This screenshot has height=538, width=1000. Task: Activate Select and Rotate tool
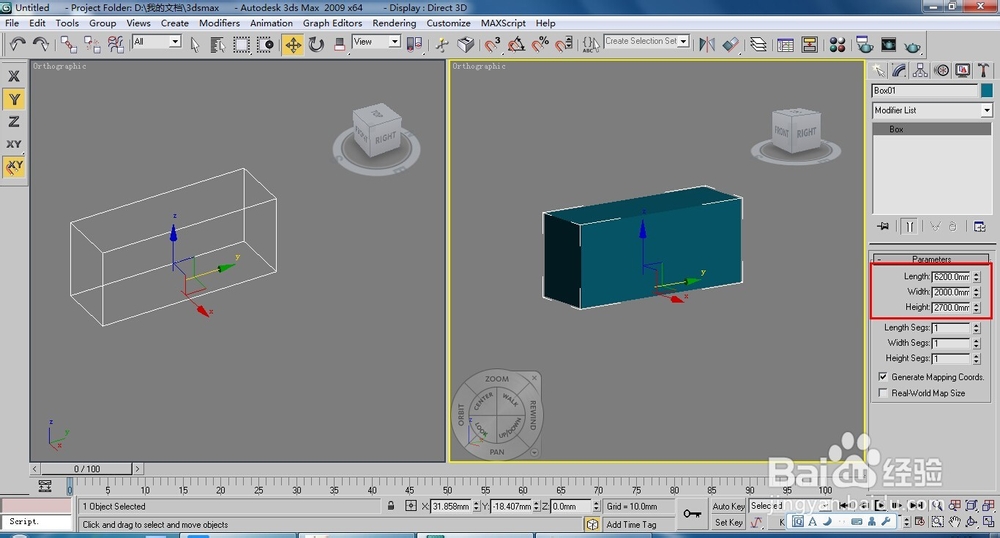[316, 44]
